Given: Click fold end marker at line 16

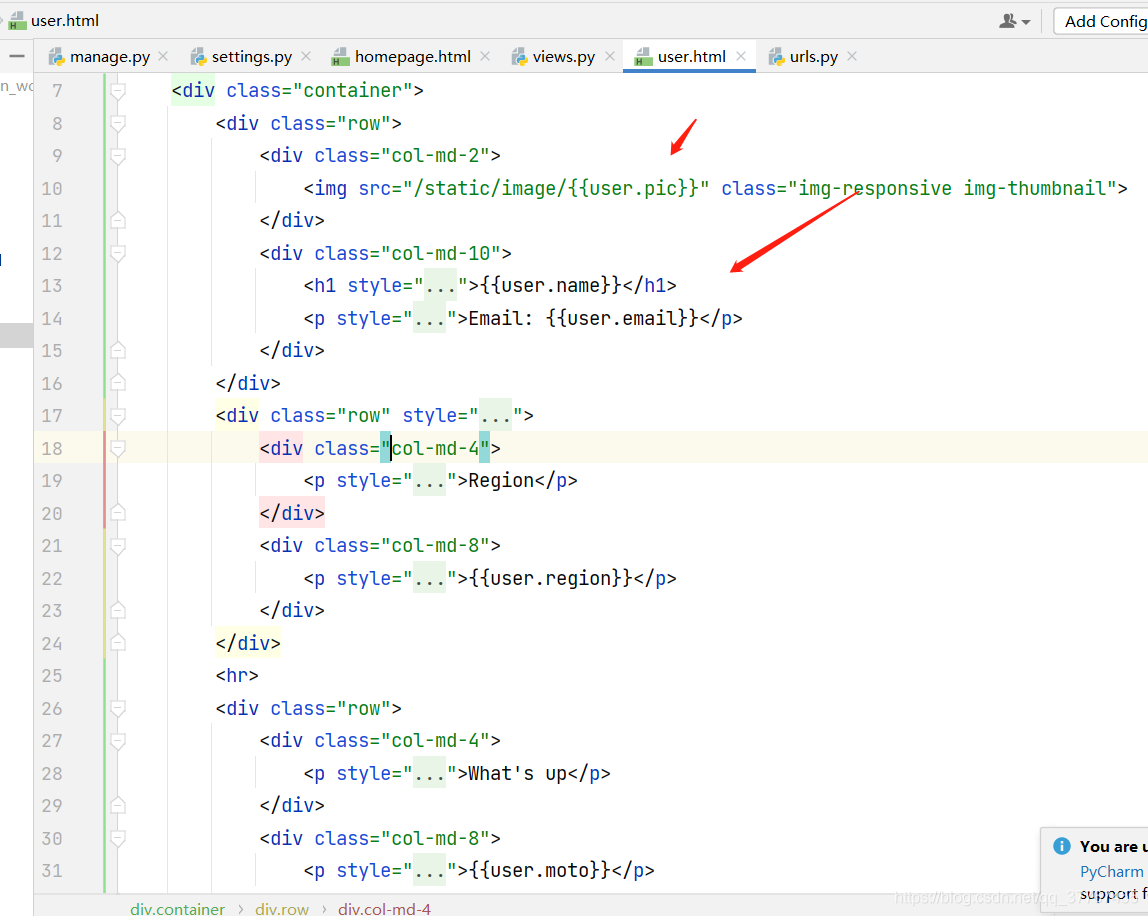Looking at the screenshot, I should 117,383.
